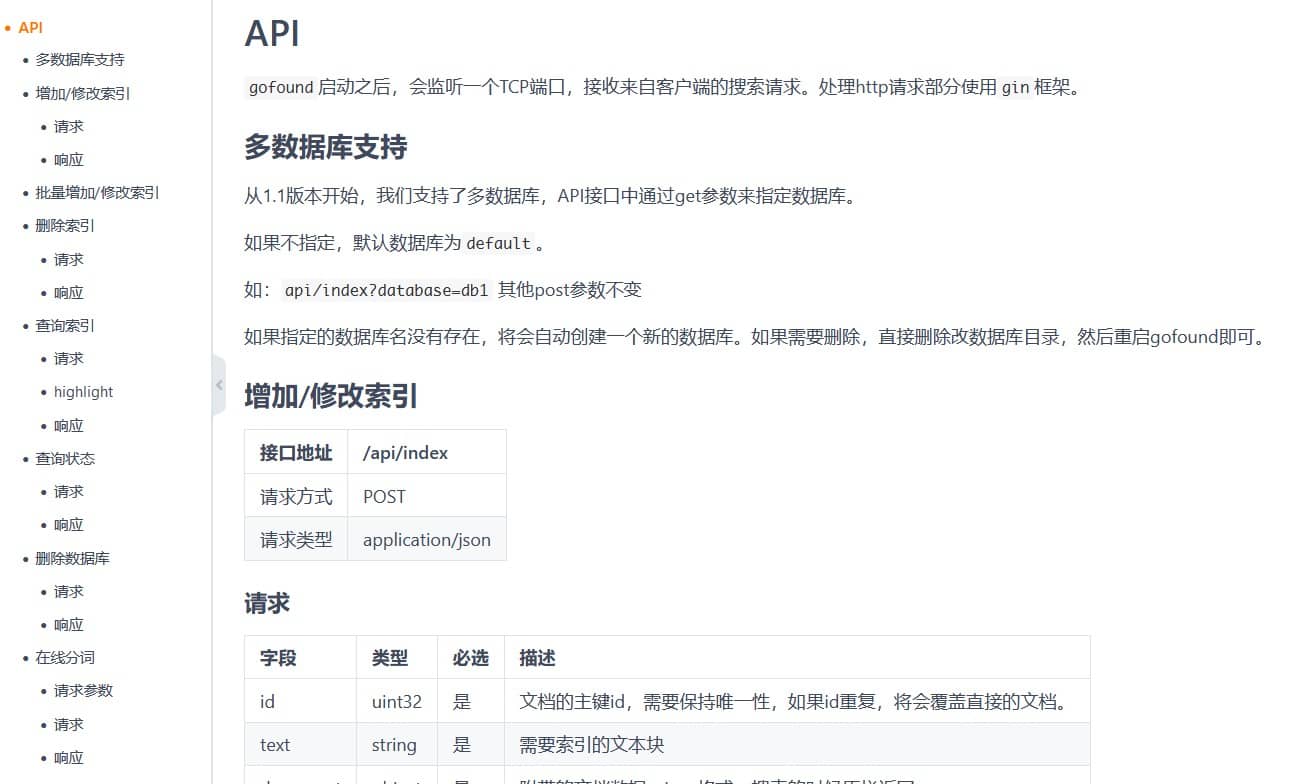Viewport: 1289px width, 784px height.
Task: Select 增加/修改索引 in the sidebar
Action: click(x=83, y=94)
